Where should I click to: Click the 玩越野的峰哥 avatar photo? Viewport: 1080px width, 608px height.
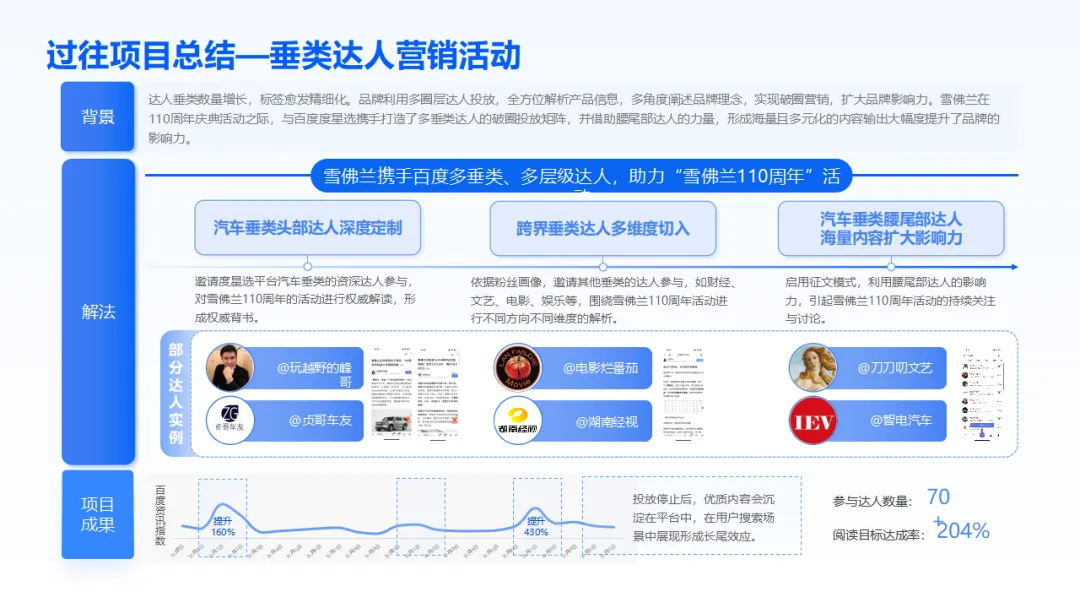pos(230,367)
